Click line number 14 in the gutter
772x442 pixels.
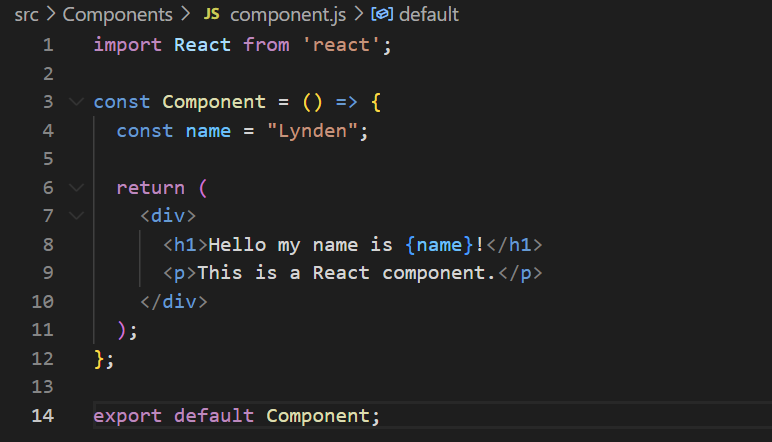click(x=42, y=416)
